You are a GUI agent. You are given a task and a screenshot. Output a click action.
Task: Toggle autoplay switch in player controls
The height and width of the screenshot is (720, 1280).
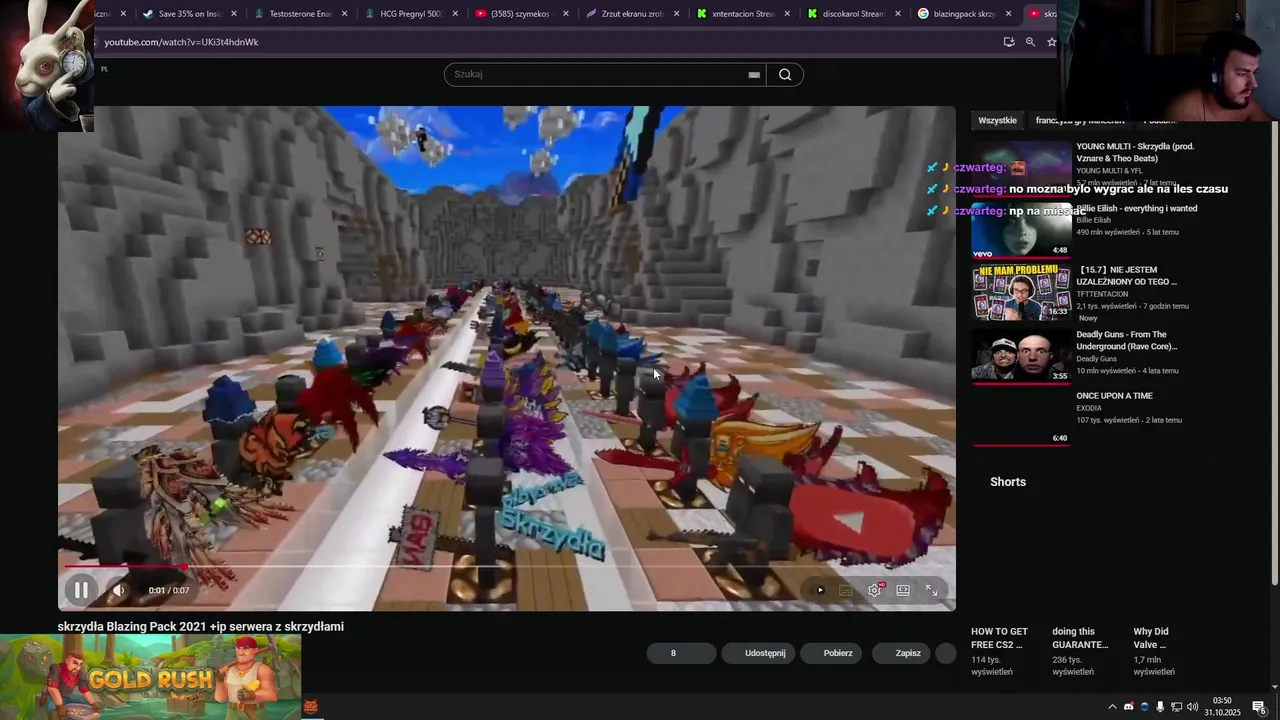point(820,590)
